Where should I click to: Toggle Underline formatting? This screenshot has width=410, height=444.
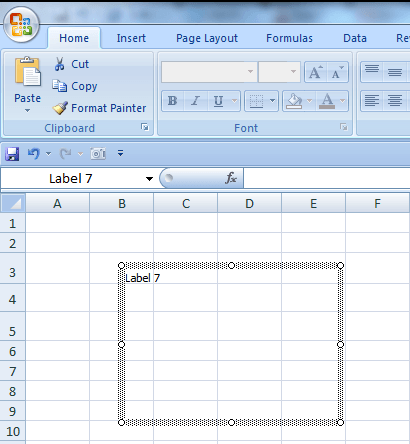point(218,101)
